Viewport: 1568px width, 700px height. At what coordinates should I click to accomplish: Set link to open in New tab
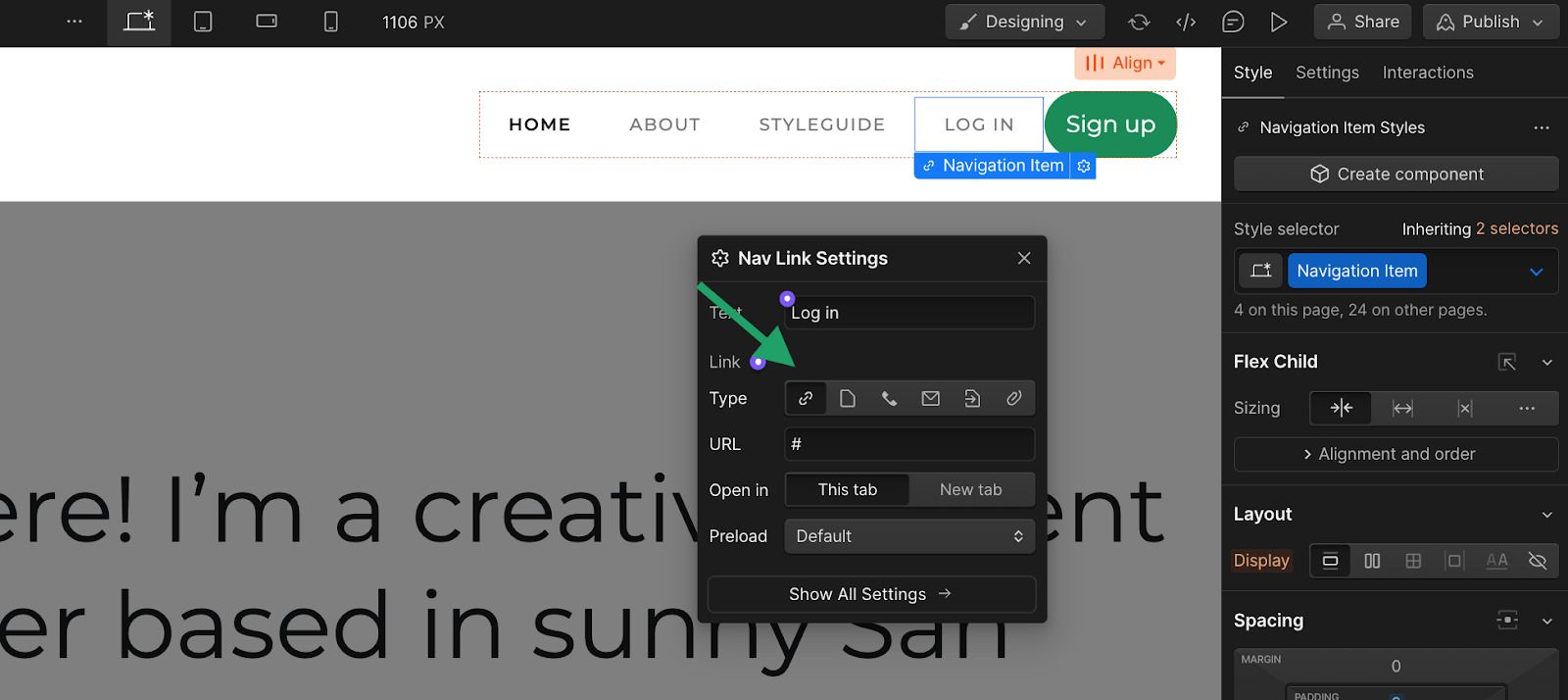point(970,489)
